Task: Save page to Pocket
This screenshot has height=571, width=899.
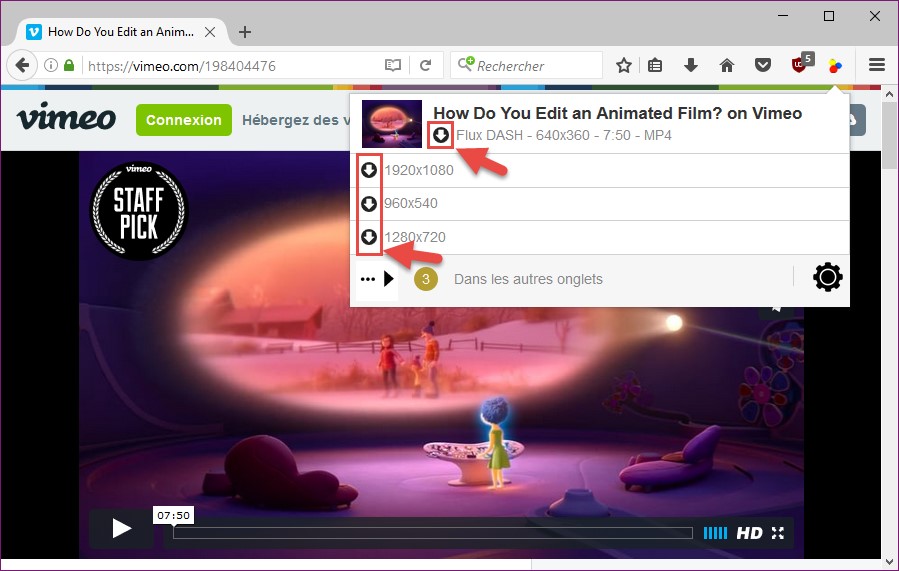Action: 763,65
